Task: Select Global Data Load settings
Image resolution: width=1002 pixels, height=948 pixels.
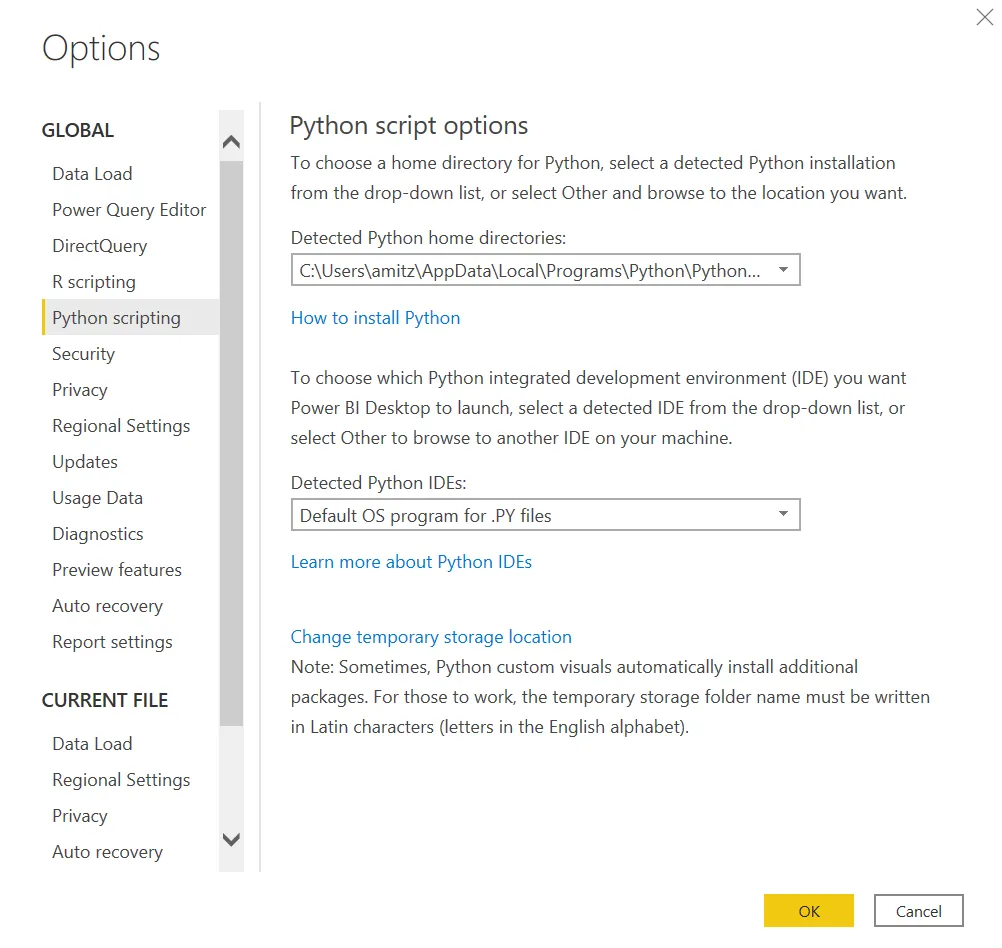Action: [92, 174]
